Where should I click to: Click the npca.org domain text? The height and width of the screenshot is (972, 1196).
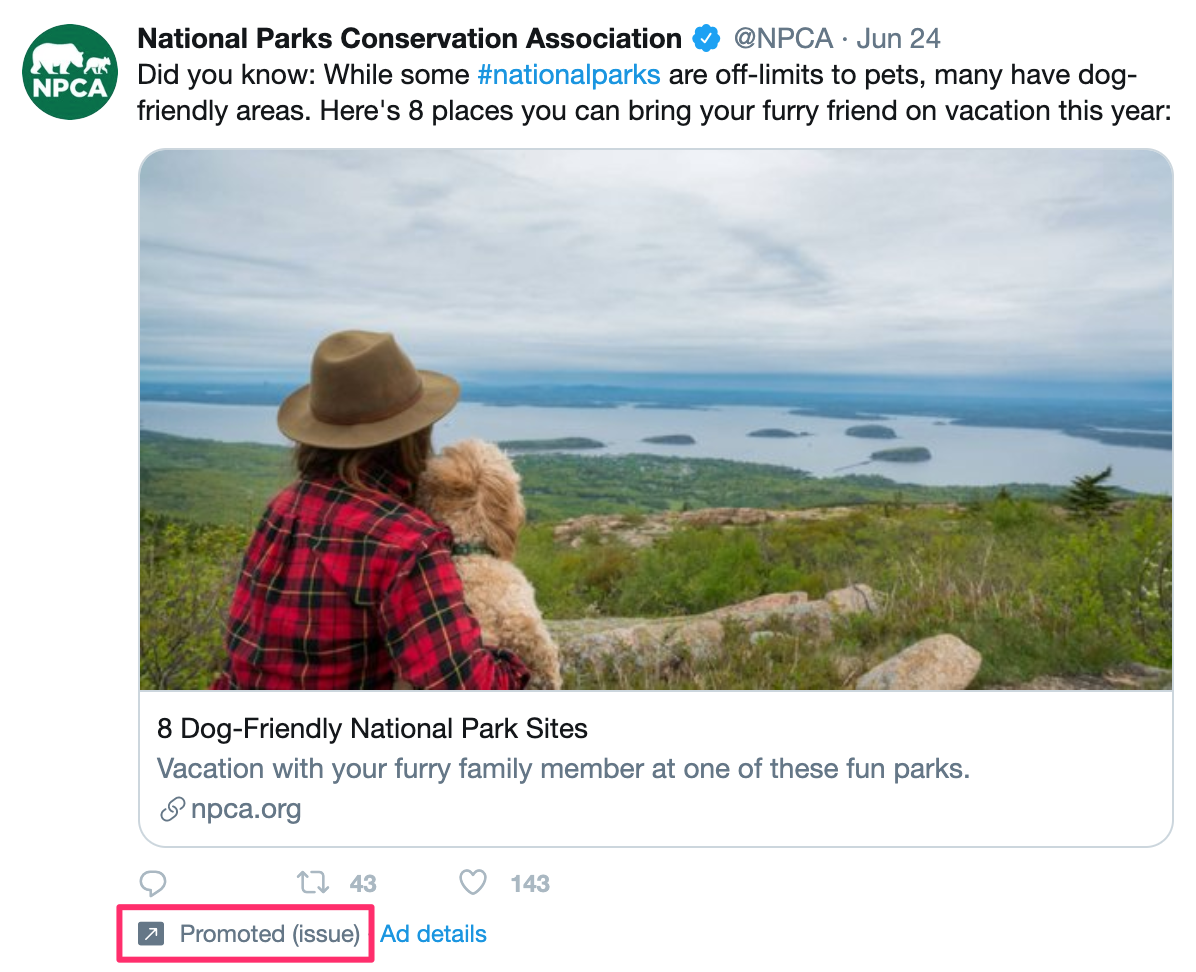click(246, 808)
